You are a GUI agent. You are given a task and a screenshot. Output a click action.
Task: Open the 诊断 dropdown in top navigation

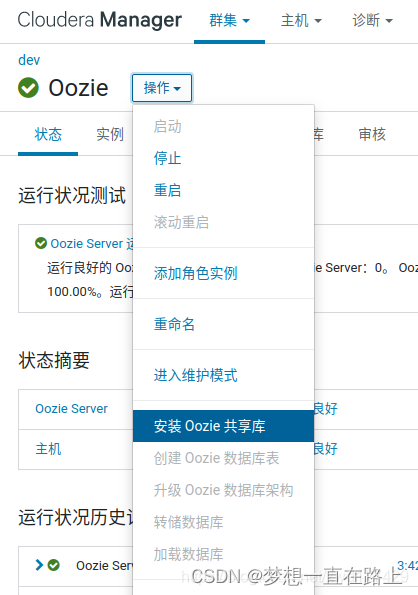(372, 20)
